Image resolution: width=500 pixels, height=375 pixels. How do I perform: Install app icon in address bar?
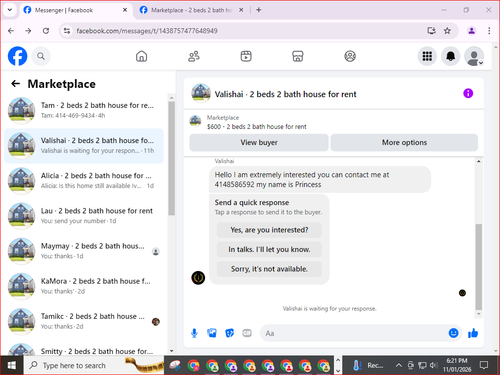point(432,31)
